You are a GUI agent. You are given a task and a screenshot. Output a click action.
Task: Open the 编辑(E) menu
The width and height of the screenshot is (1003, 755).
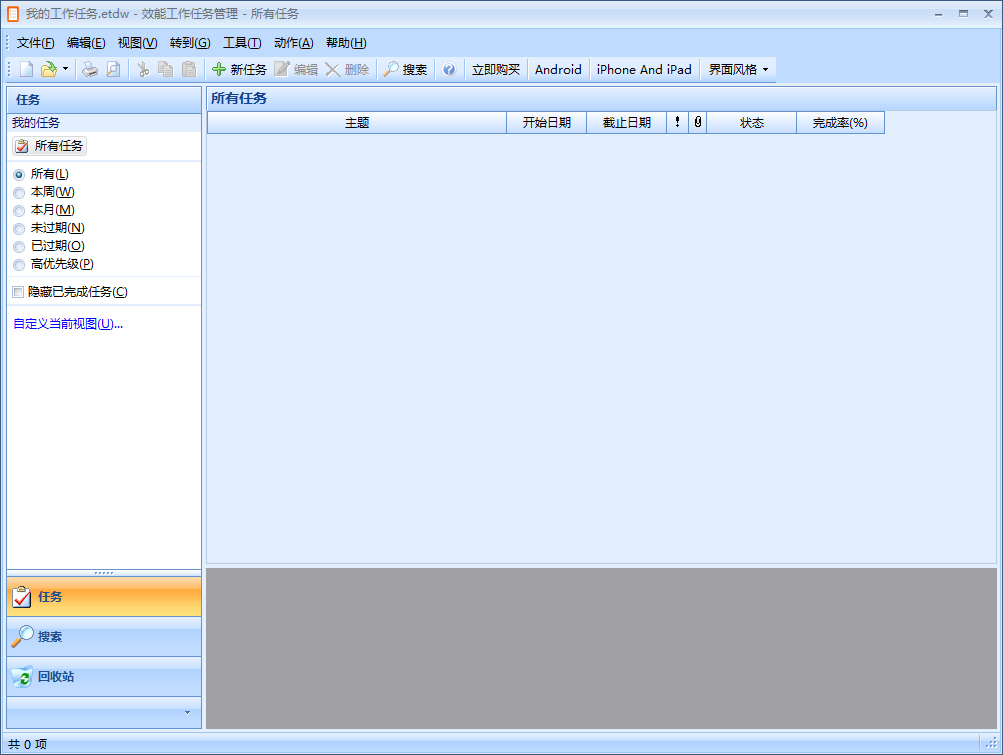86,43
